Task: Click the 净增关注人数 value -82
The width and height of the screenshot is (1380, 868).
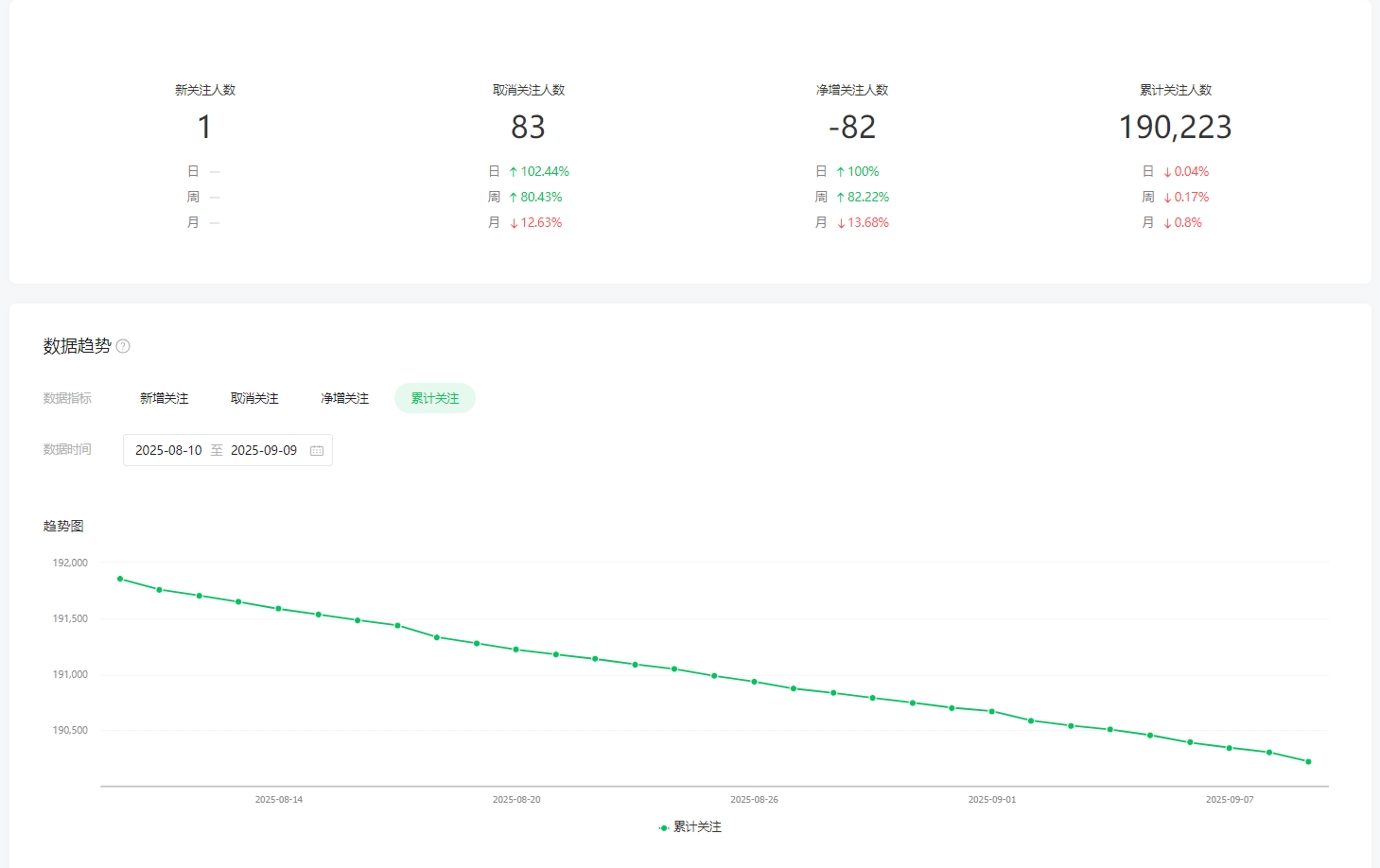Action: pos(852,127)
